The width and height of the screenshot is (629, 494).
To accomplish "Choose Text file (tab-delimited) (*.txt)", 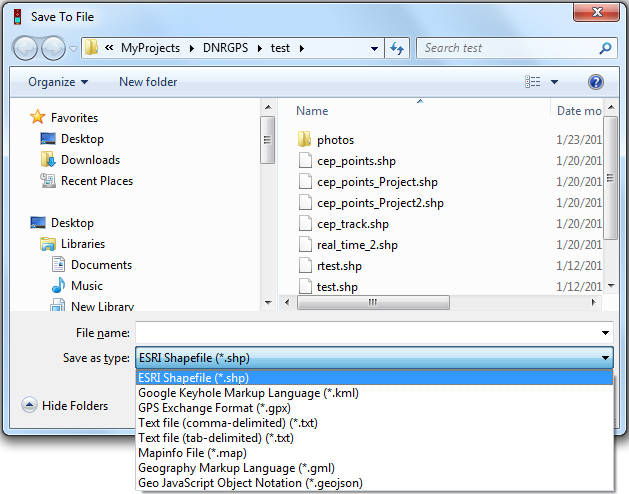I will click(x=375, y=438).
